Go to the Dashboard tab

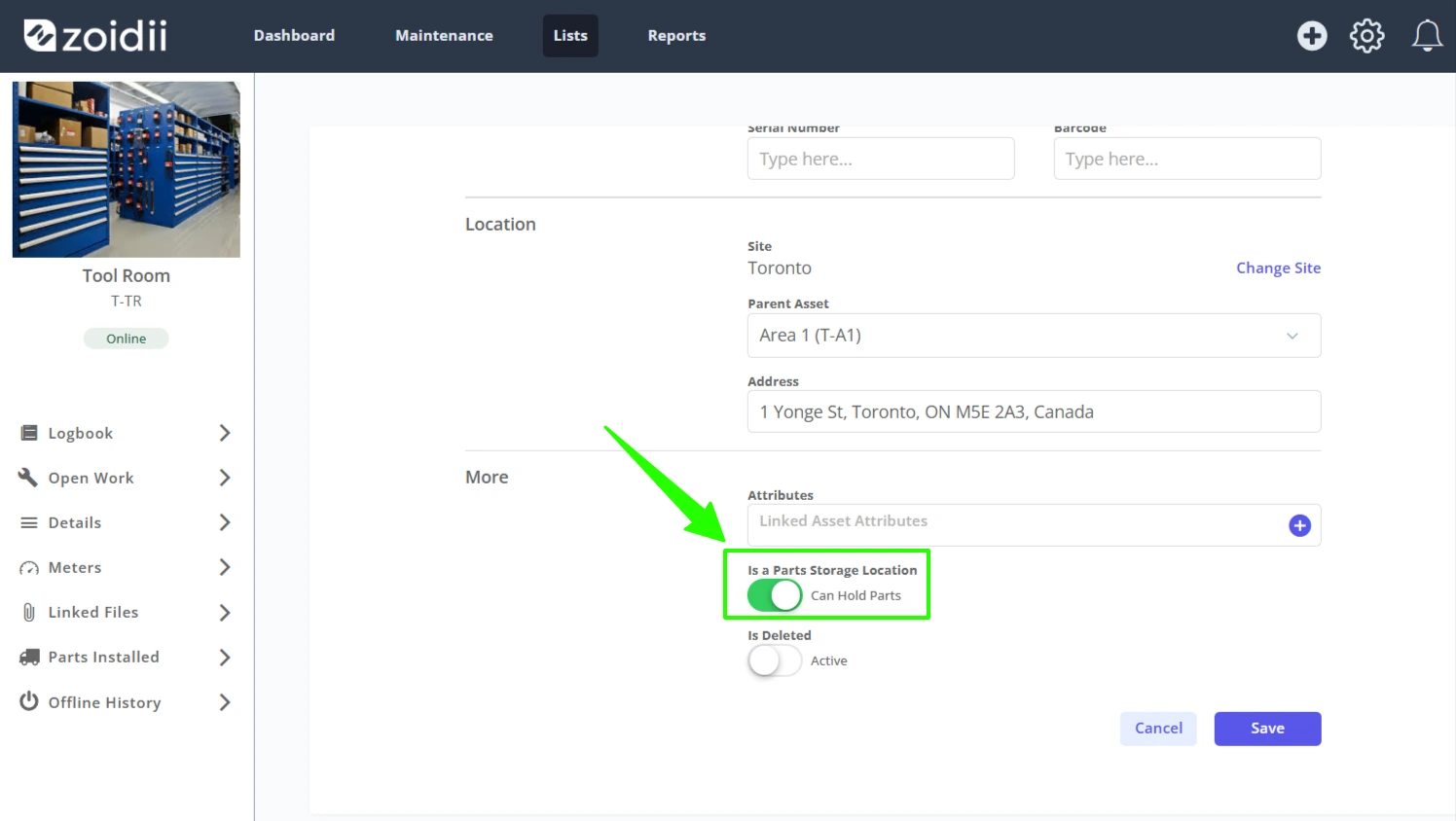294,36
